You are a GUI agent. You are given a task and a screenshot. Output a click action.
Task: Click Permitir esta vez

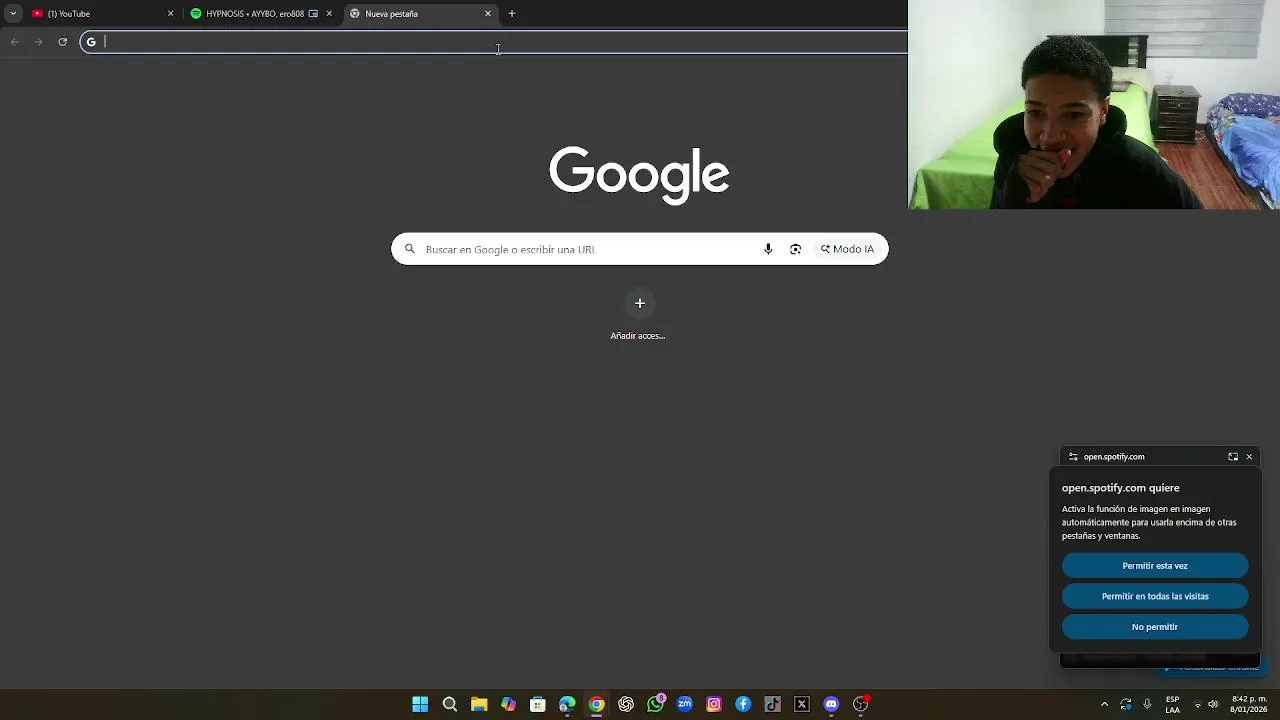tap(1155, 566)
